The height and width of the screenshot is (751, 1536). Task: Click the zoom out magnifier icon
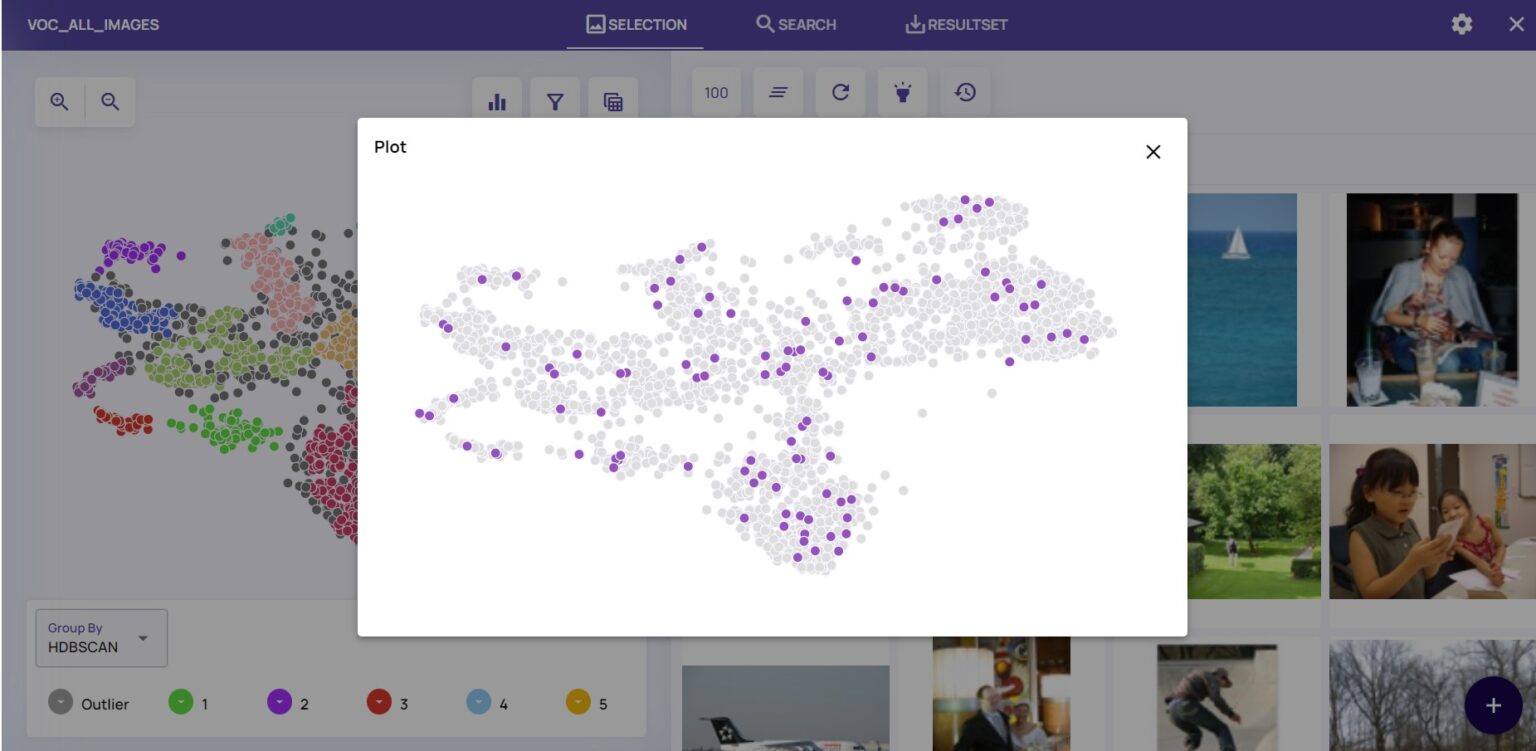tap(110, 102)
